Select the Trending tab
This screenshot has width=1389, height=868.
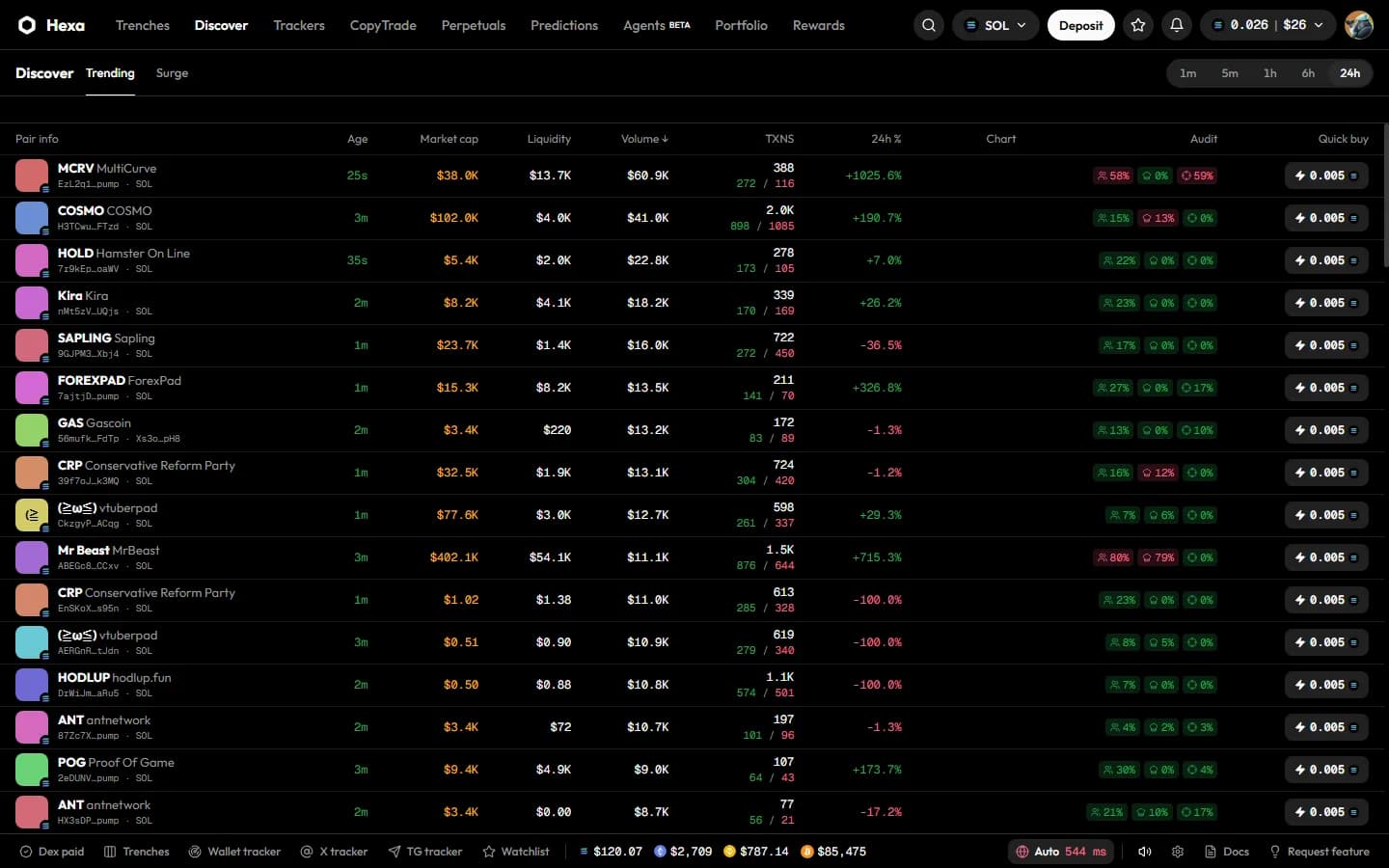point(110,73)
